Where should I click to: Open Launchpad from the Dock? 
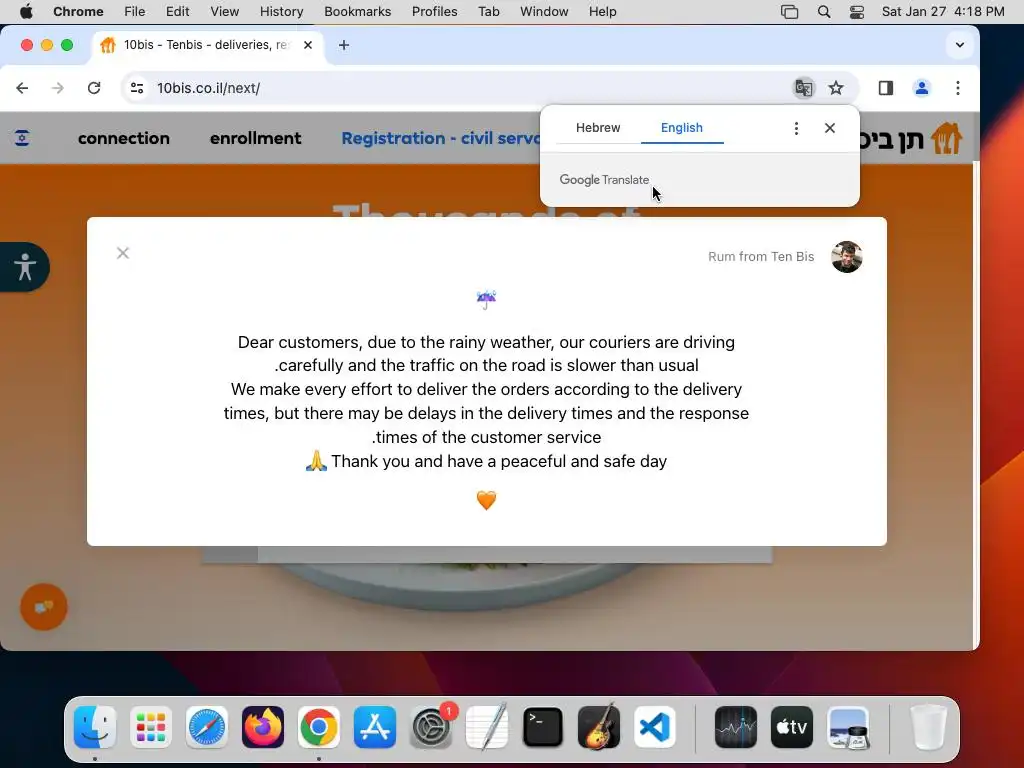click(151, 727)
